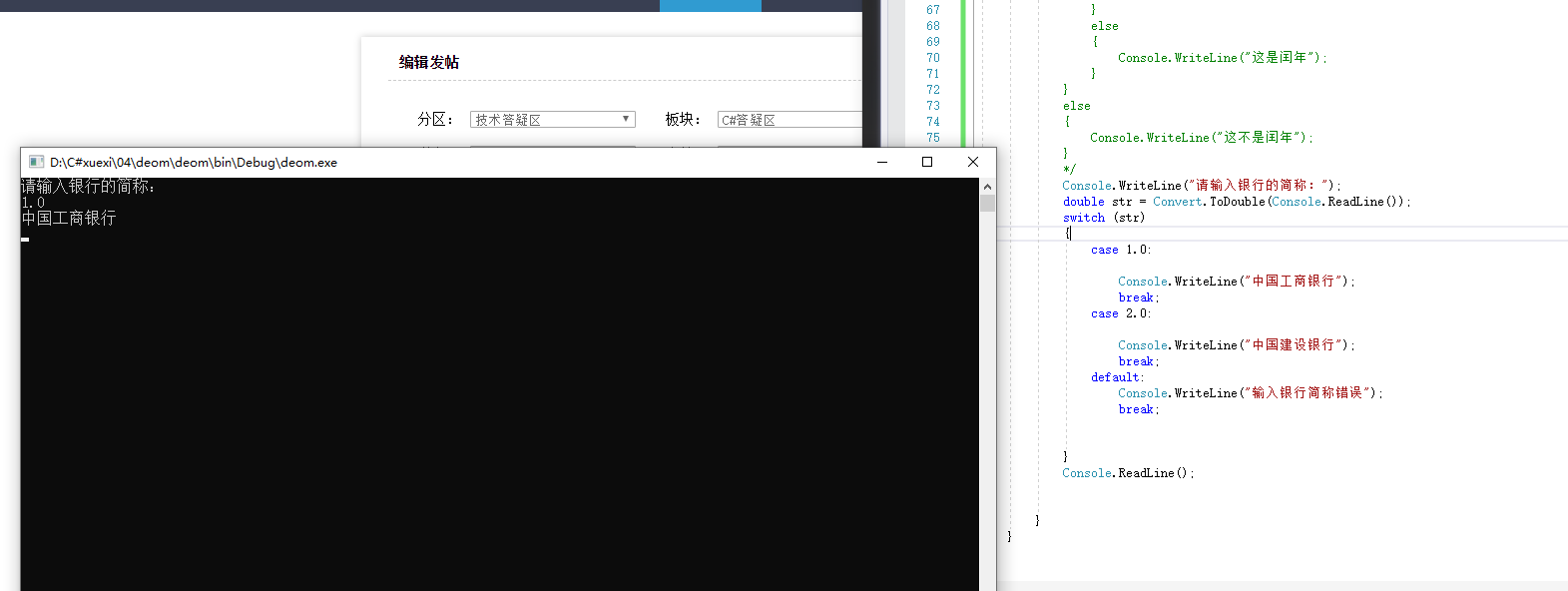
Task: Click the WriteLine "输入银行简称错误" code line
Action: [x=1251, y=393]
